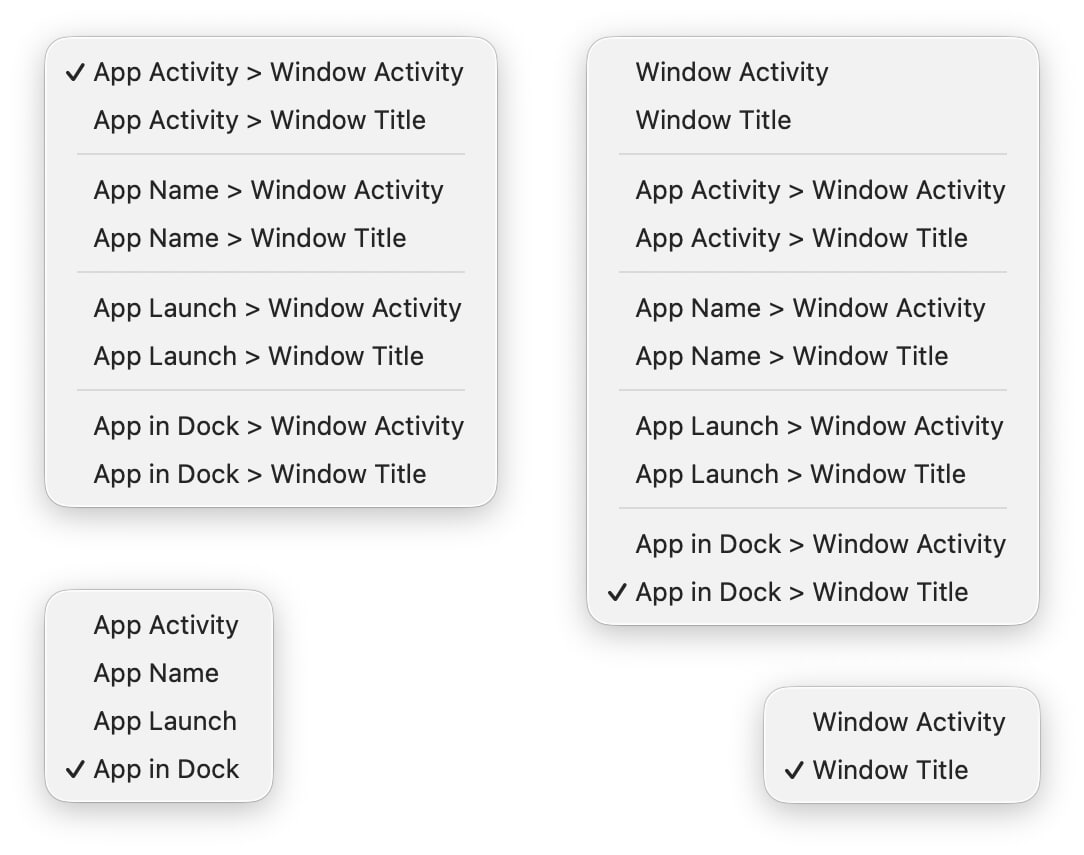
Task: Choose "App Activity > Window Title" in eight-item menu
Action: [x=259, y=120]
